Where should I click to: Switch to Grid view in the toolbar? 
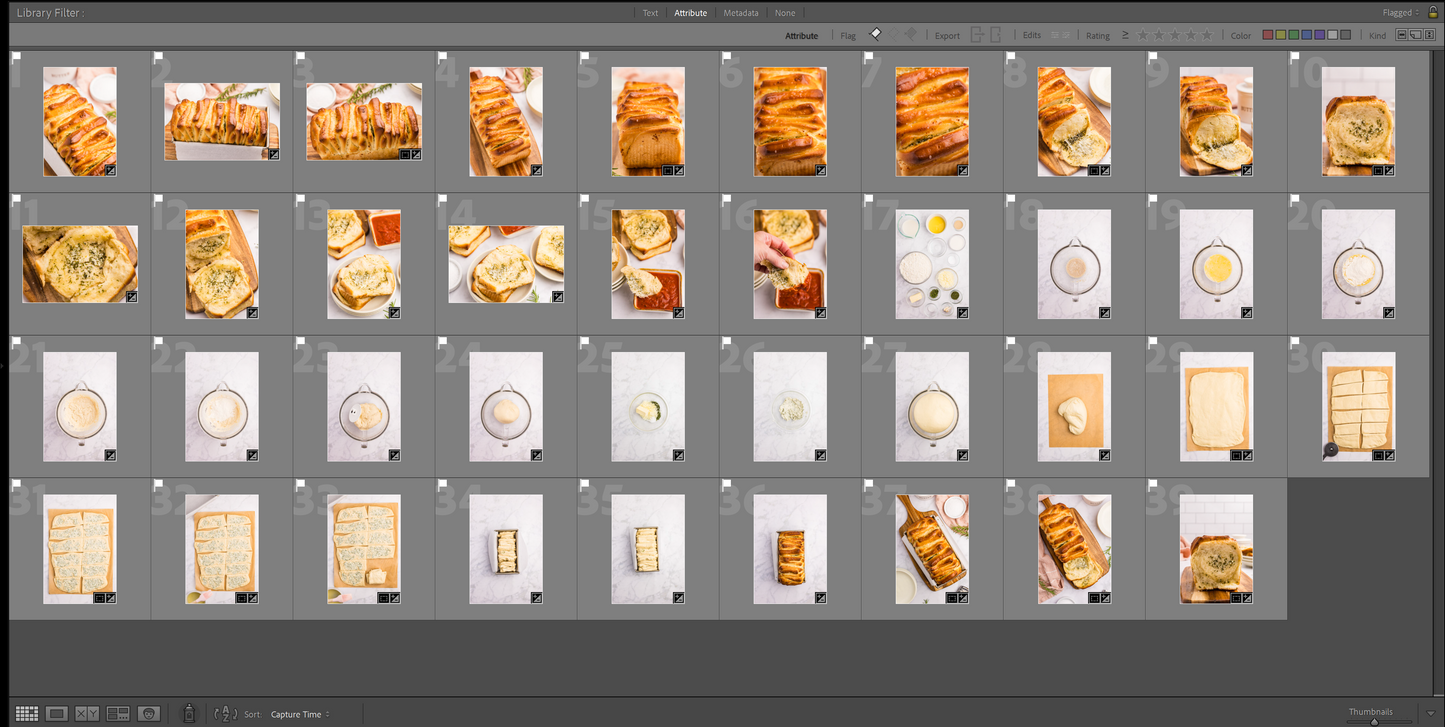(x=27, y=713)
